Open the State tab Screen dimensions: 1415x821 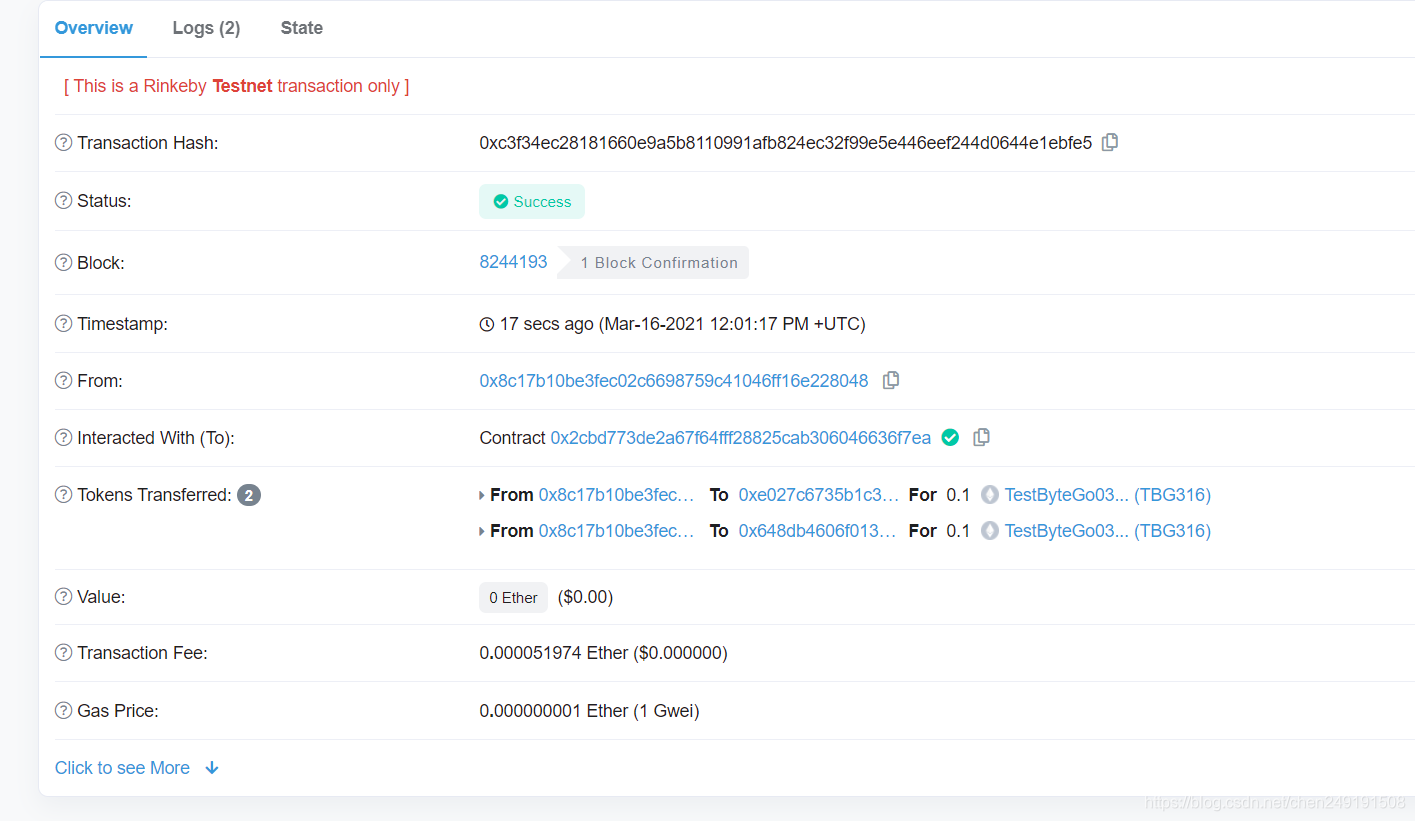click(x=302, y=28)
